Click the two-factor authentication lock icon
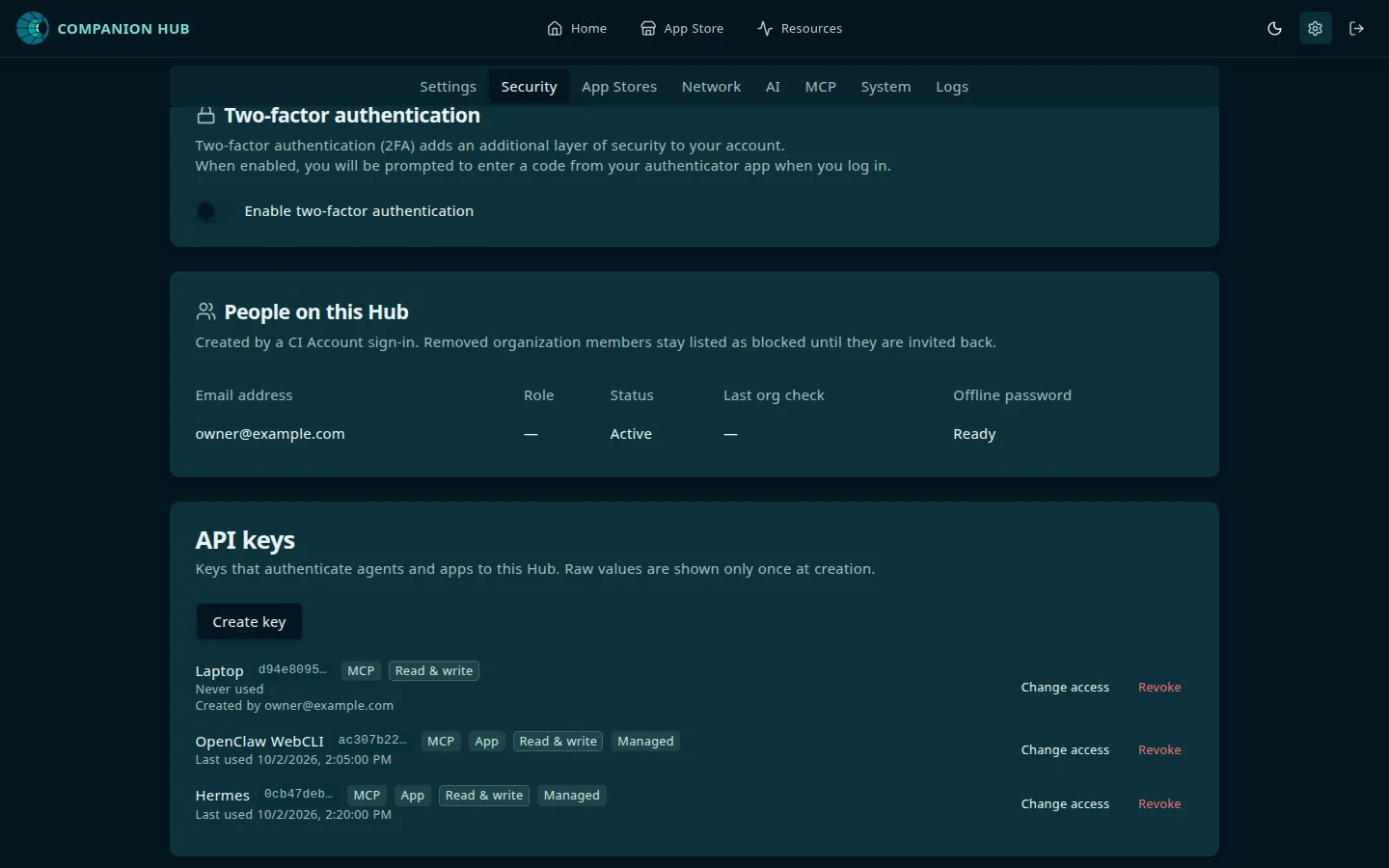Image resolution: width=1389 pixels, height=868 pixels. (x=205, y=116)
